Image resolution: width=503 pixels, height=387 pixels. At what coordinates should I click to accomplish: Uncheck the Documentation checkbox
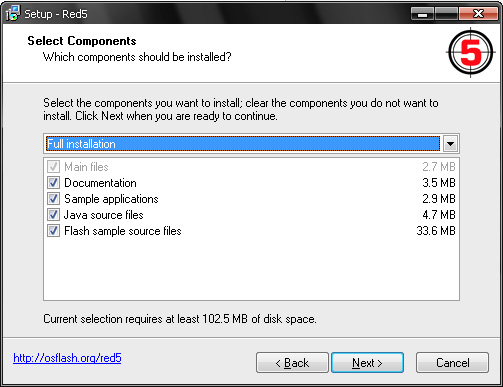pos(53,183)
